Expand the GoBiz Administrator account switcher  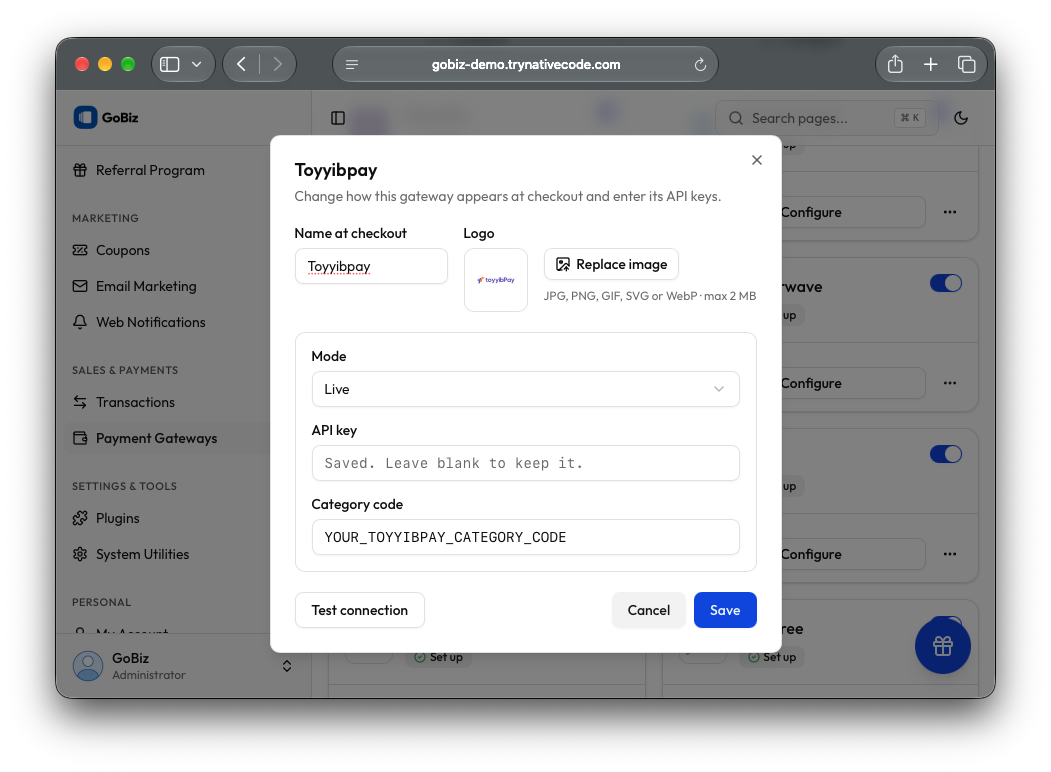(286, 666)
